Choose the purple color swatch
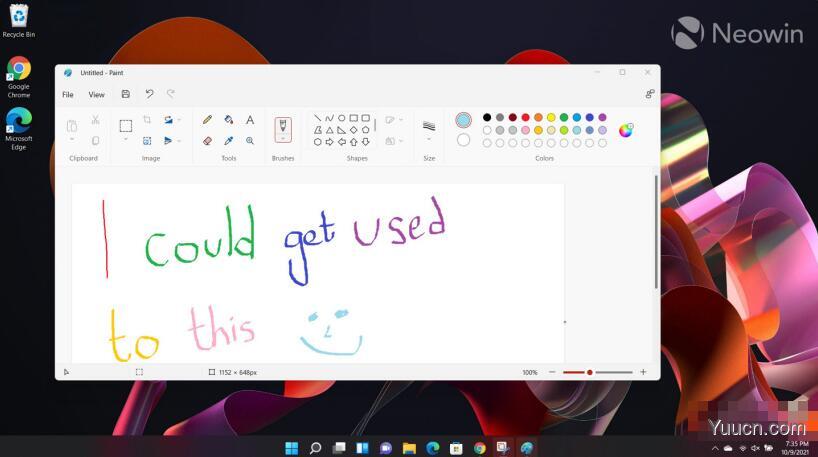Viewport: 818px width, 457px height. 603,117
